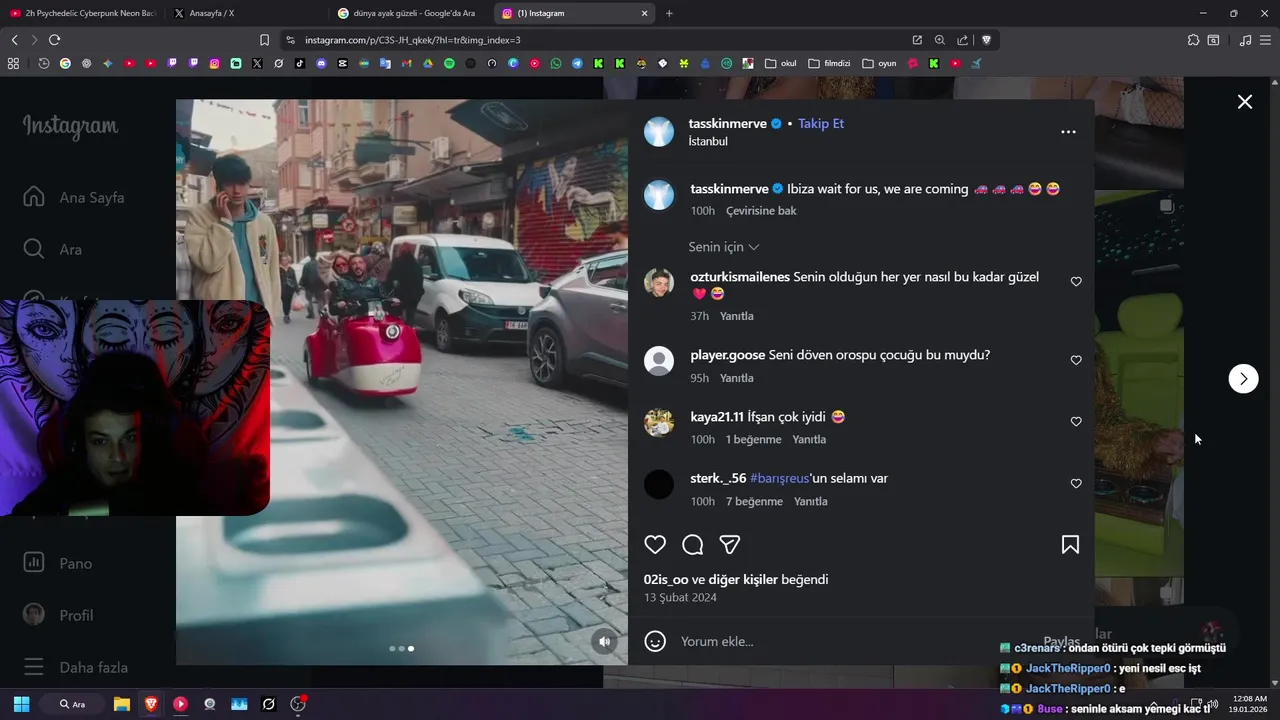Click the taskbar 'Ara' search box

[73, 704]
